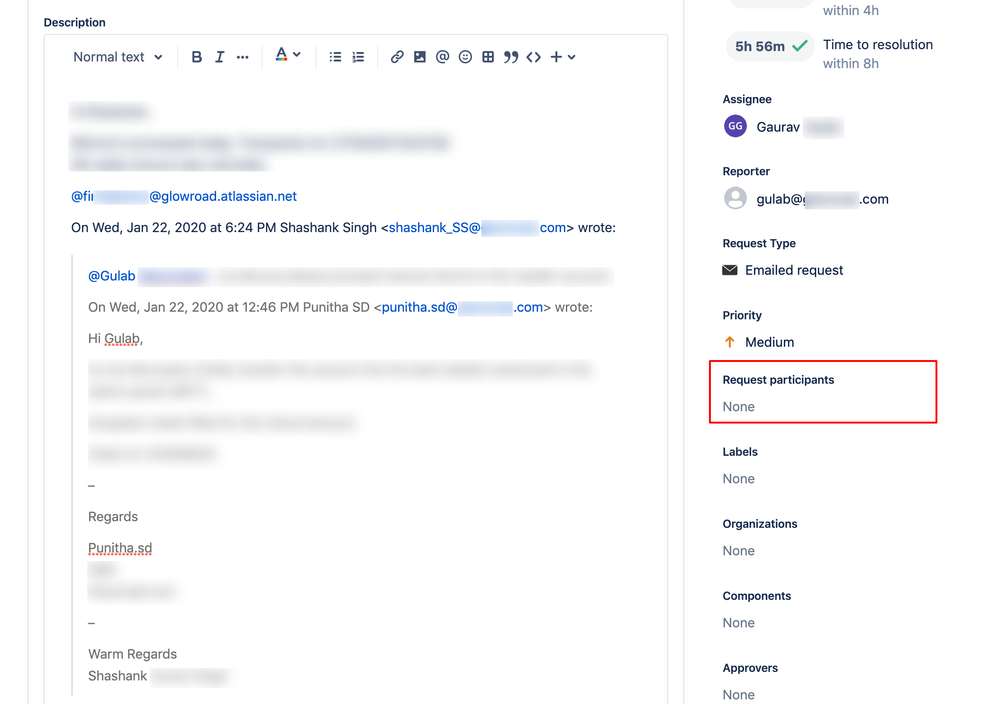Toggle blockquote formatting

510,57
